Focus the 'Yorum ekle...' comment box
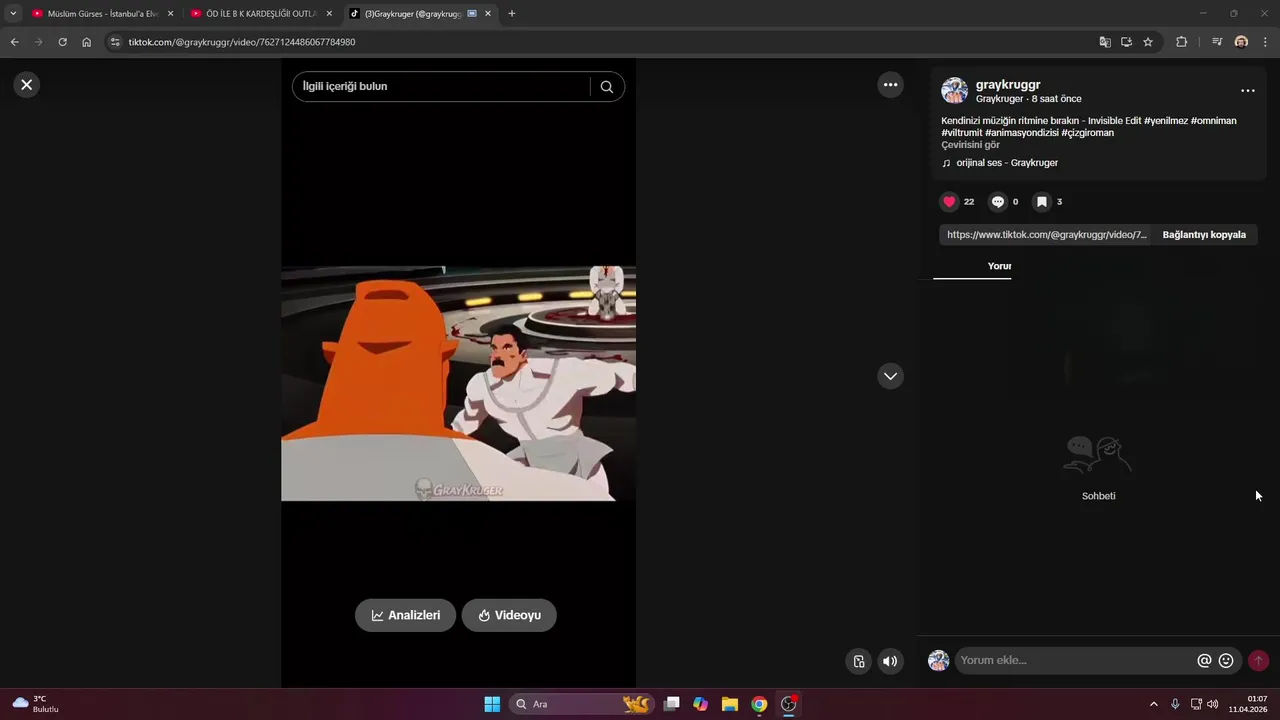The image size is (1280, 720). tap(1075, 660)
